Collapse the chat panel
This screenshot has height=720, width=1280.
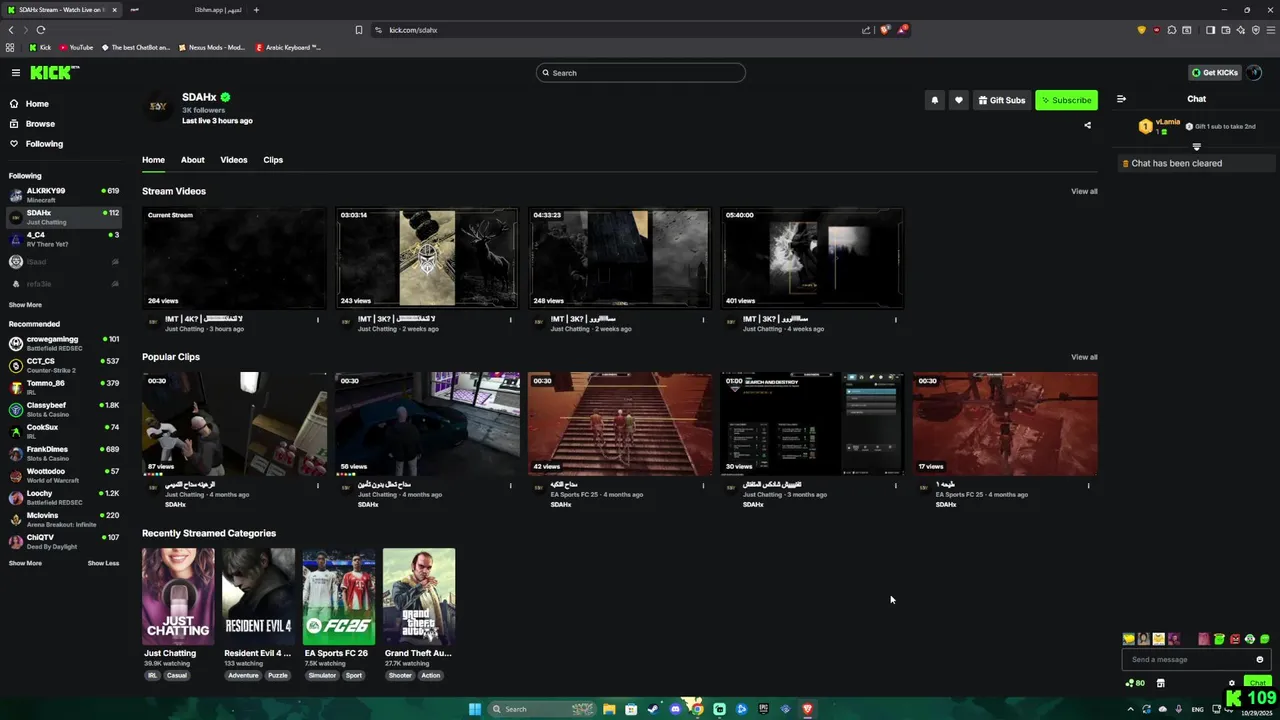pyautogui.click(x=1121, y=99)
